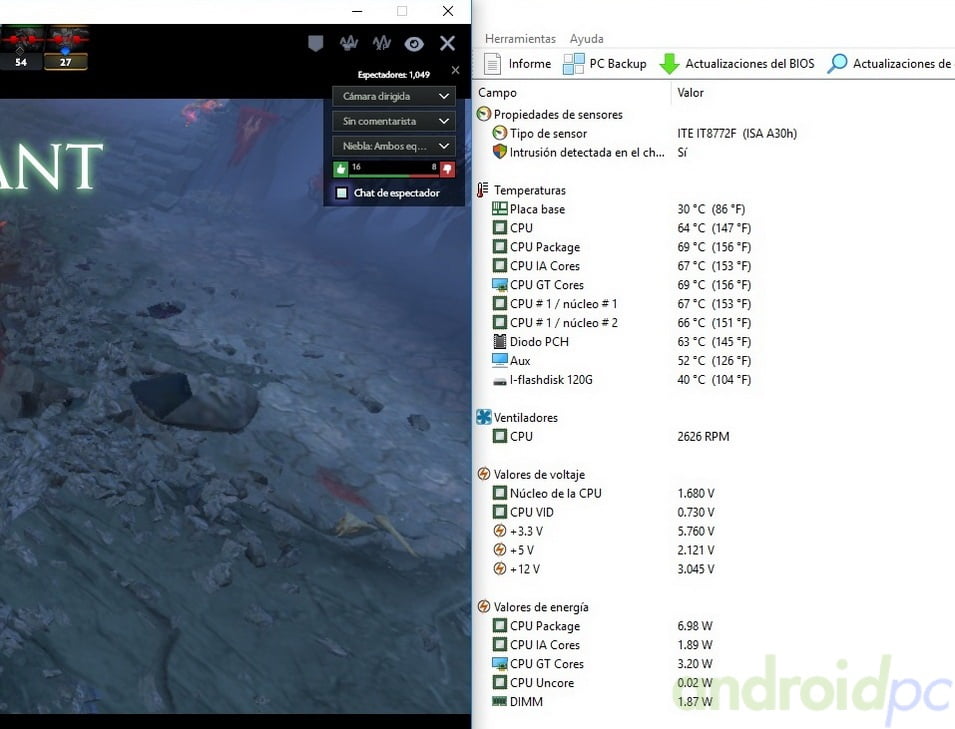This screenshot has height=729, width=955.
Task: Click the large X in game toolbar
Action: click(x=448, y=43)
